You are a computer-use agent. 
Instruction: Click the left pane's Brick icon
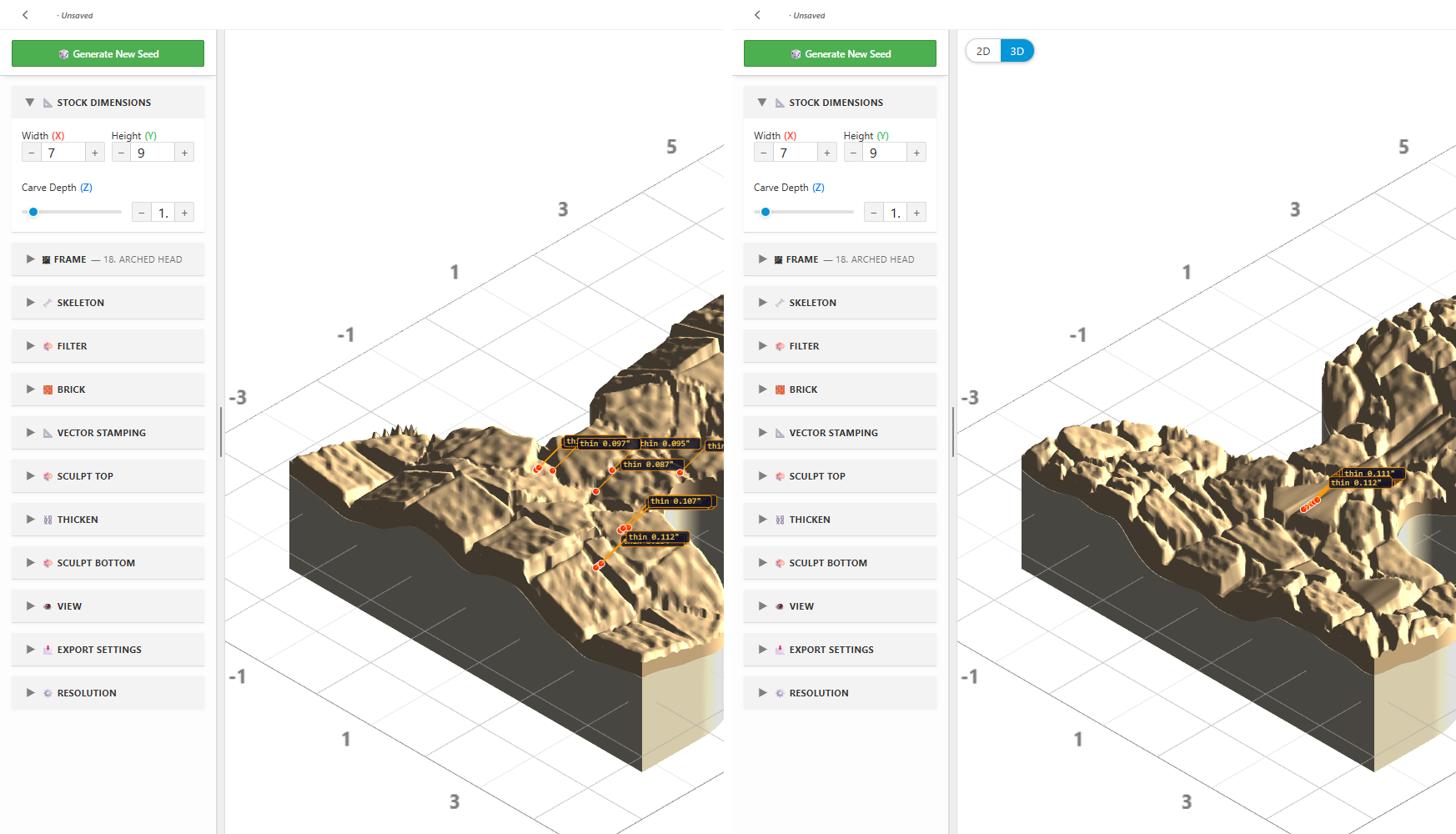48,389
